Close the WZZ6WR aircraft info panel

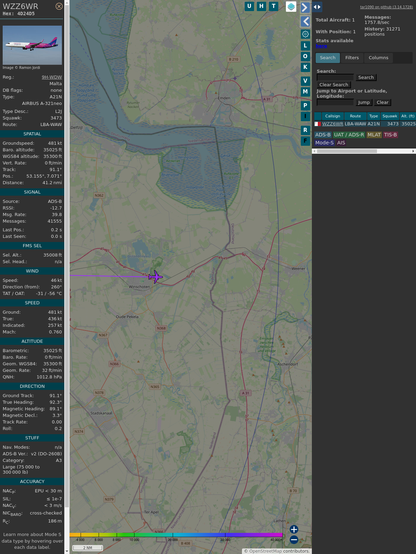[x=59, y=6]
